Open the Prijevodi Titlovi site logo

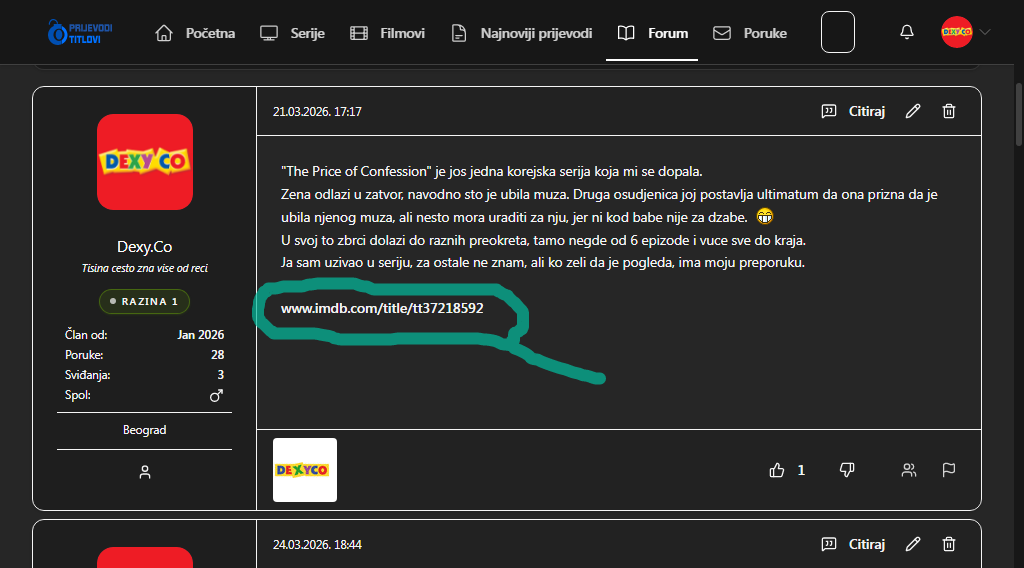click(x=80, y=32)
